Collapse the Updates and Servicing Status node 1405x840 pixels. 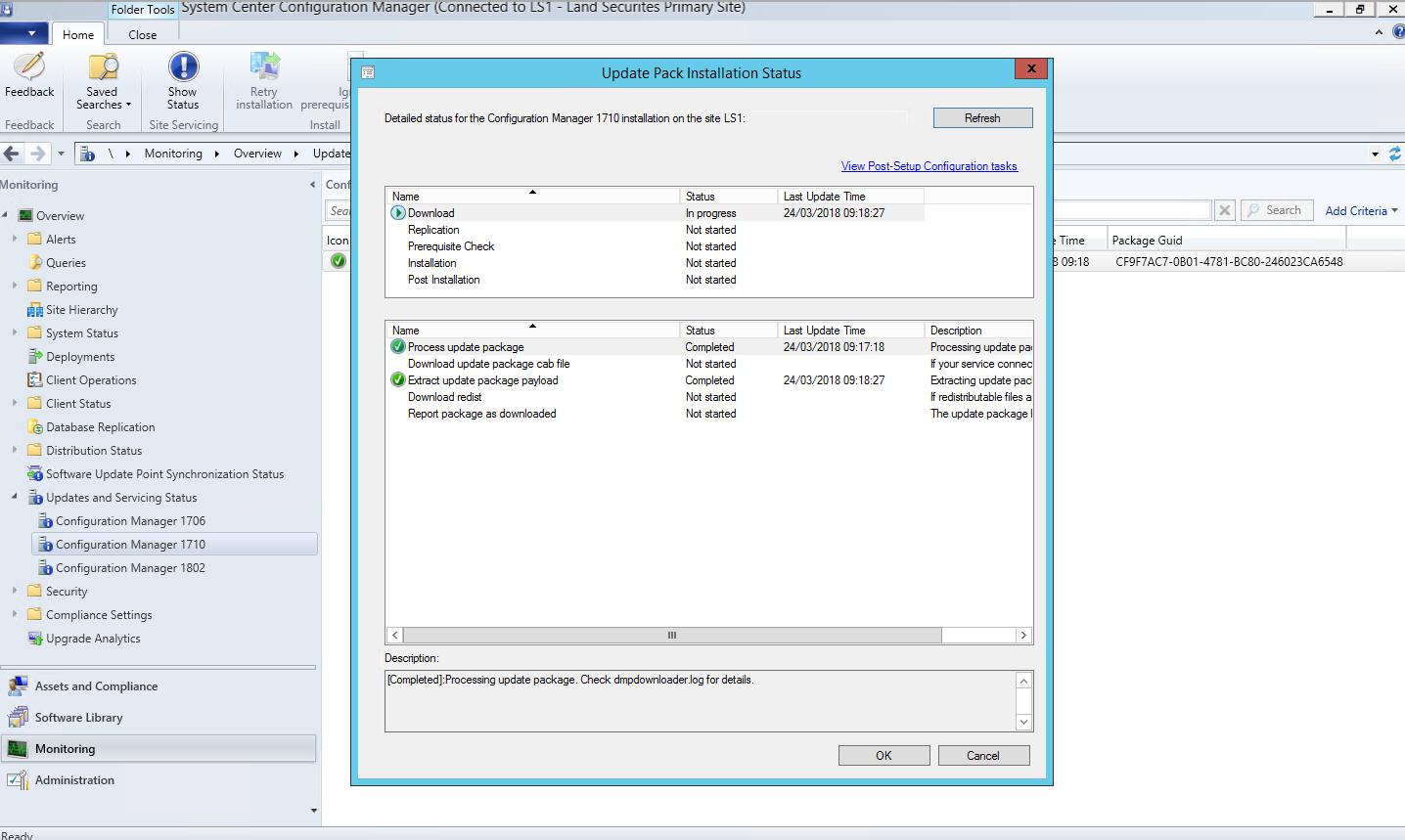15,497
